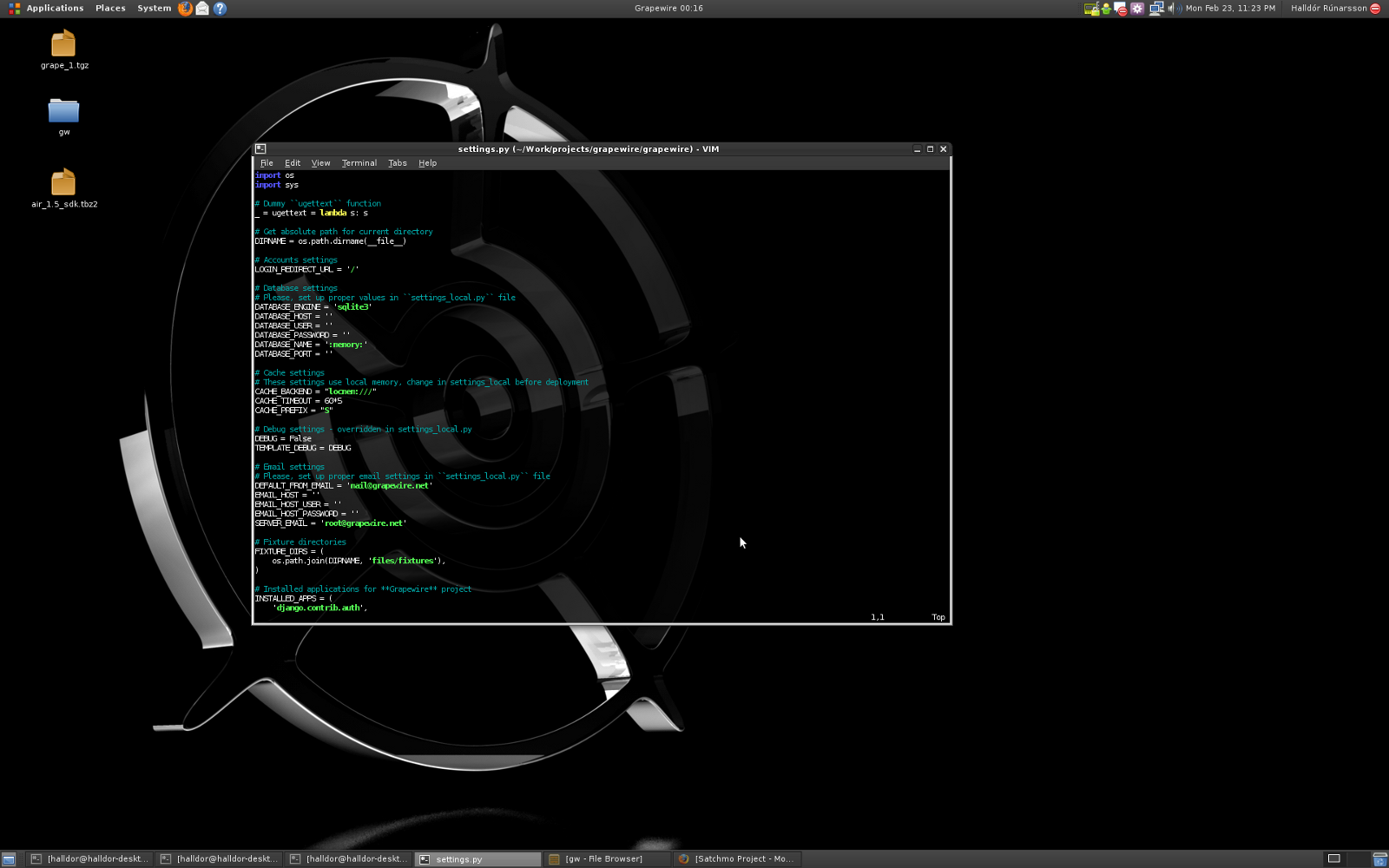Screen dimensions: 1389x868
Task: Click the blue Help question mark icon
Action: [220, 9]
